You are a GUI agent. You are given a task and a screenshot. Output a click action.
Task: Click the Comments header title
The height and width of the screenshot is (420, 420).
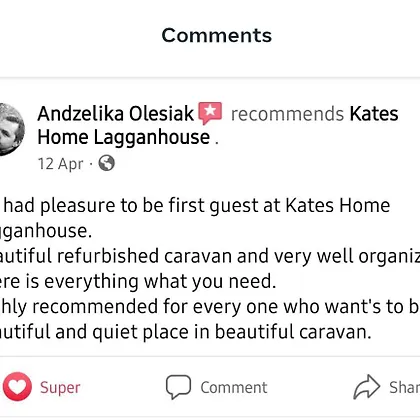pos(217,35)
